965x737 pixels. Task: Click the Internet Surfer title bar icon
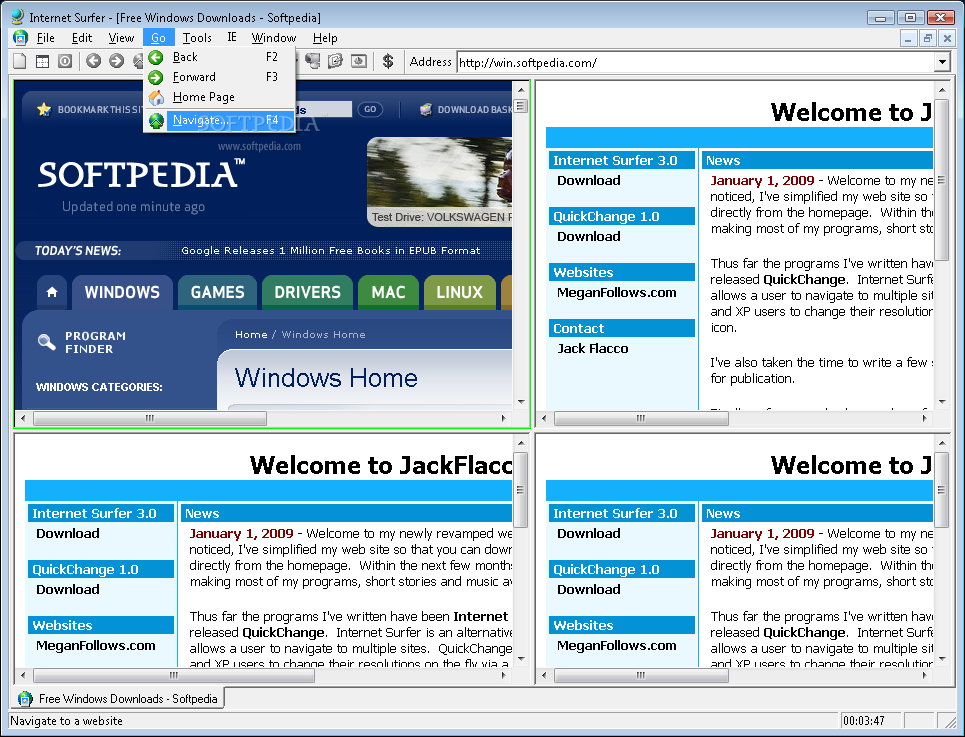[x=18, y=17]
